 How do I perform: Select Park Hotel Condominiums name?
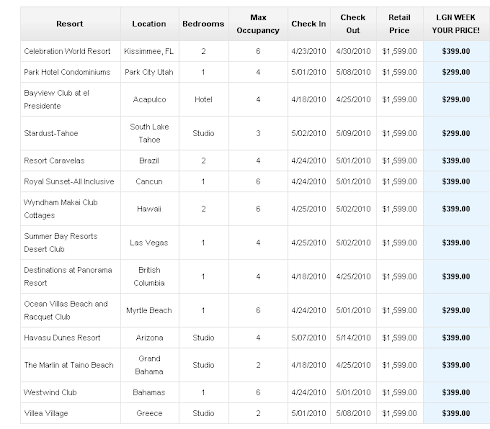pyautogui.click(x=67, y=72)
